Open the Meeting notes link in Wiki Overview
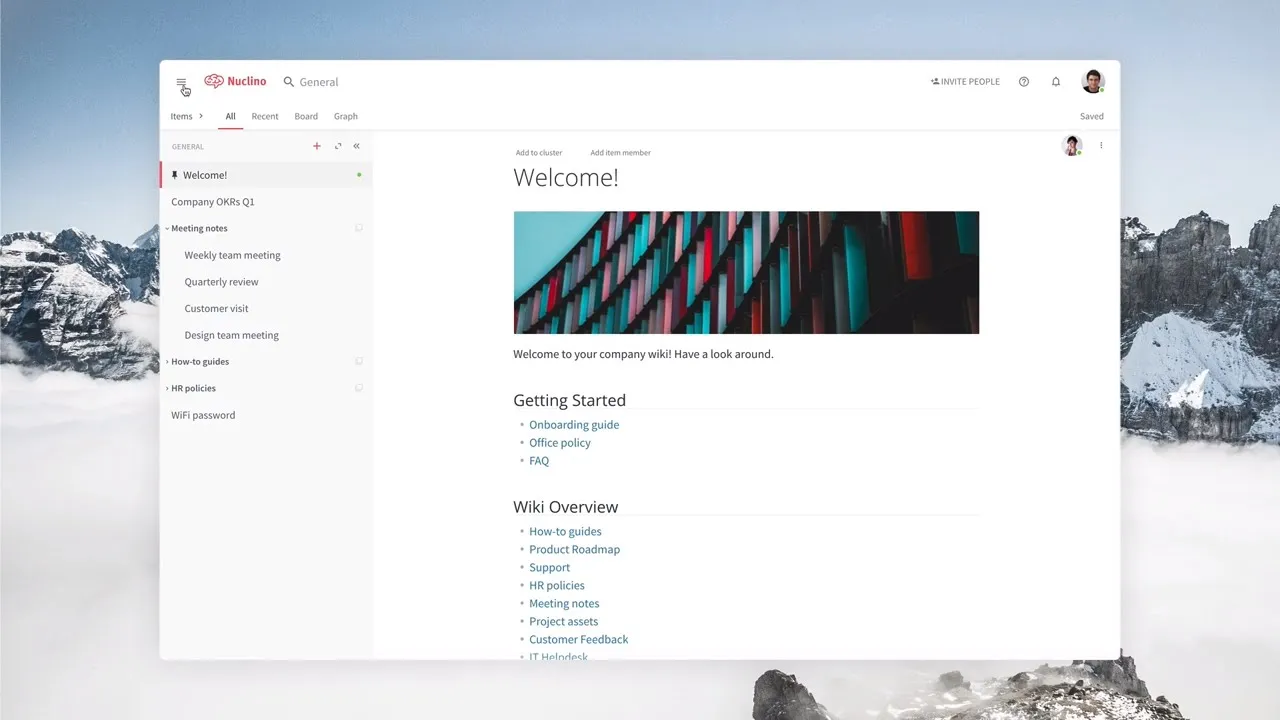 (x=564, y=604)
